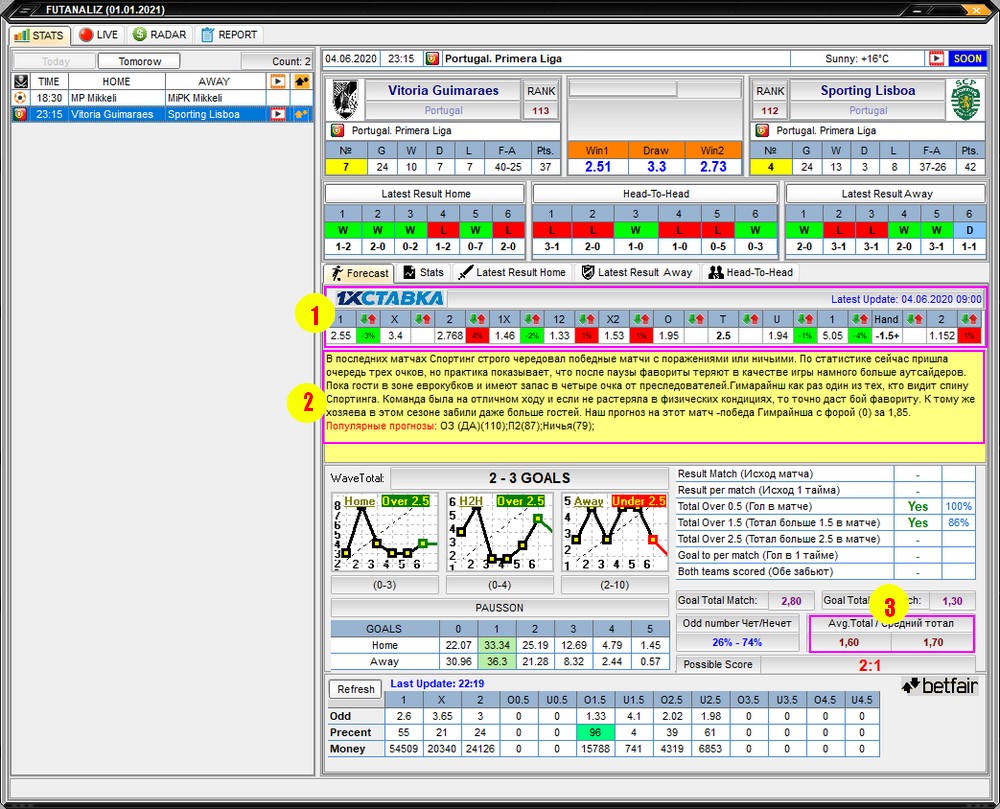
Task: Click the Portugal flag icon in header bar
Action: coord(432,59)
